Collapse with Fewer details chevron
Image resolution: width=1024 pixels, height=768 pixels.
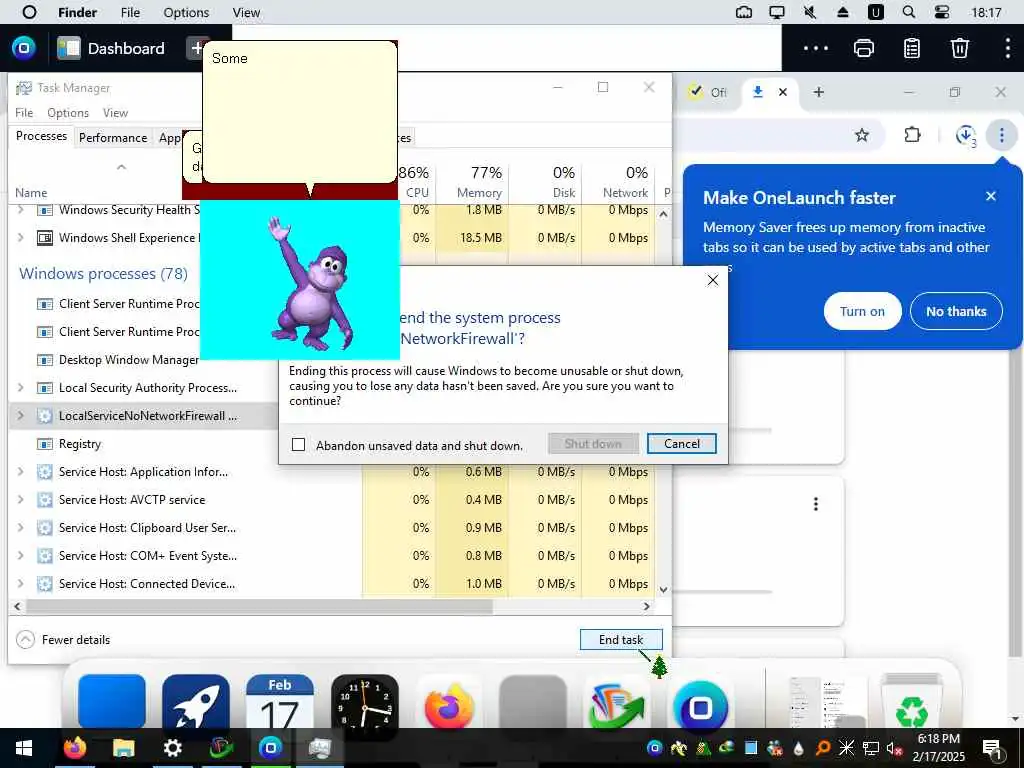point(25,639)
